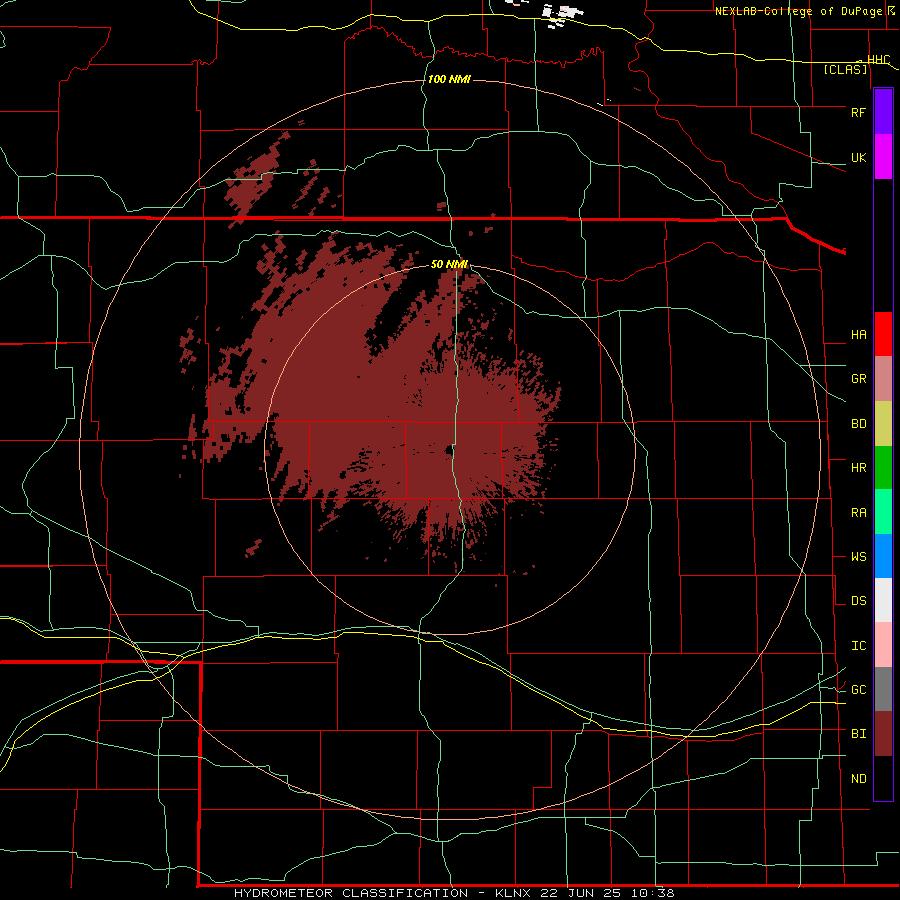Click the IC legend label
The height and width of the screenshot is (900, 900).
(858, 646)
